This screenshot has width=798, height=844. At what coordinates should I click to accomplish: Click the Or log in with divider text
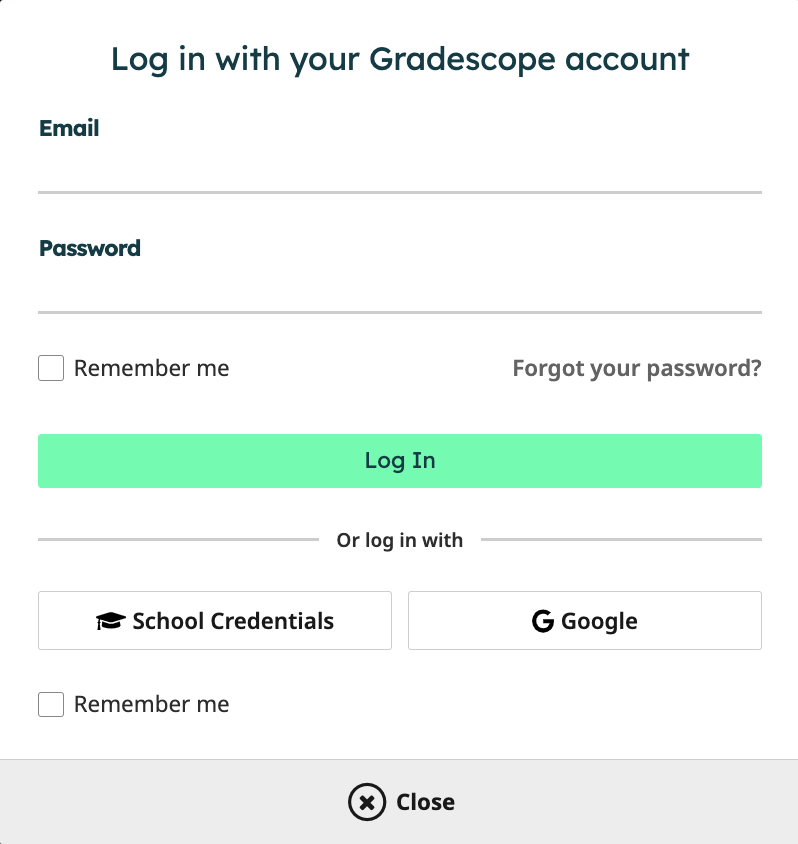click(x=399, y=540)
